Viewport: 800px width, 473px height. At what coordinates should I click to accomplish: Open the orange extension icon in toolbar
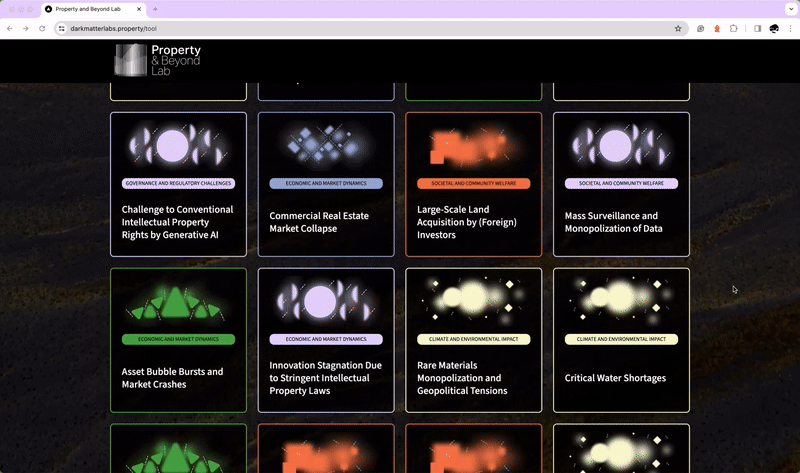(717, 29)
